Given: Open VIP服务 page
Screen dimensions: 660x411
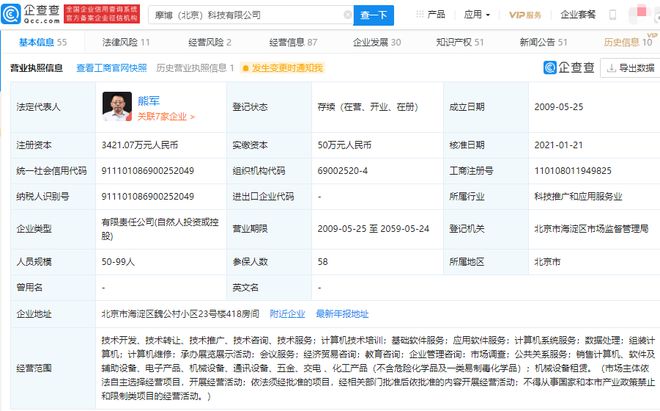Looking at the screenshot, I should coord(525,15).
